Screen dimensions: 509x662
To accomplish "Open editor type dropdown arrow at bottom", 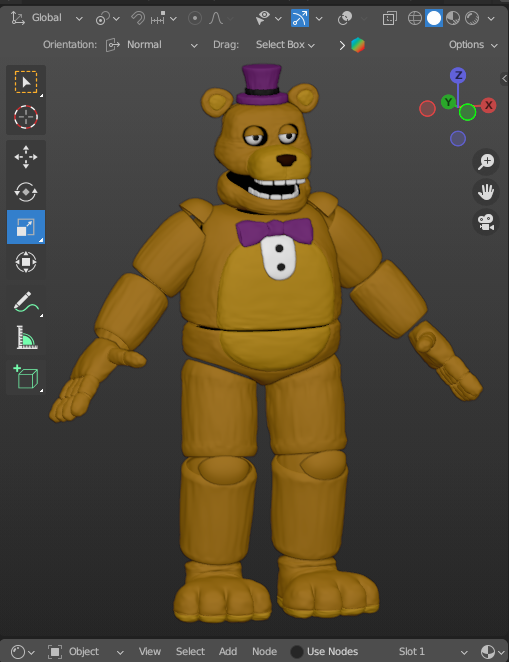I will tap(31, 653).
